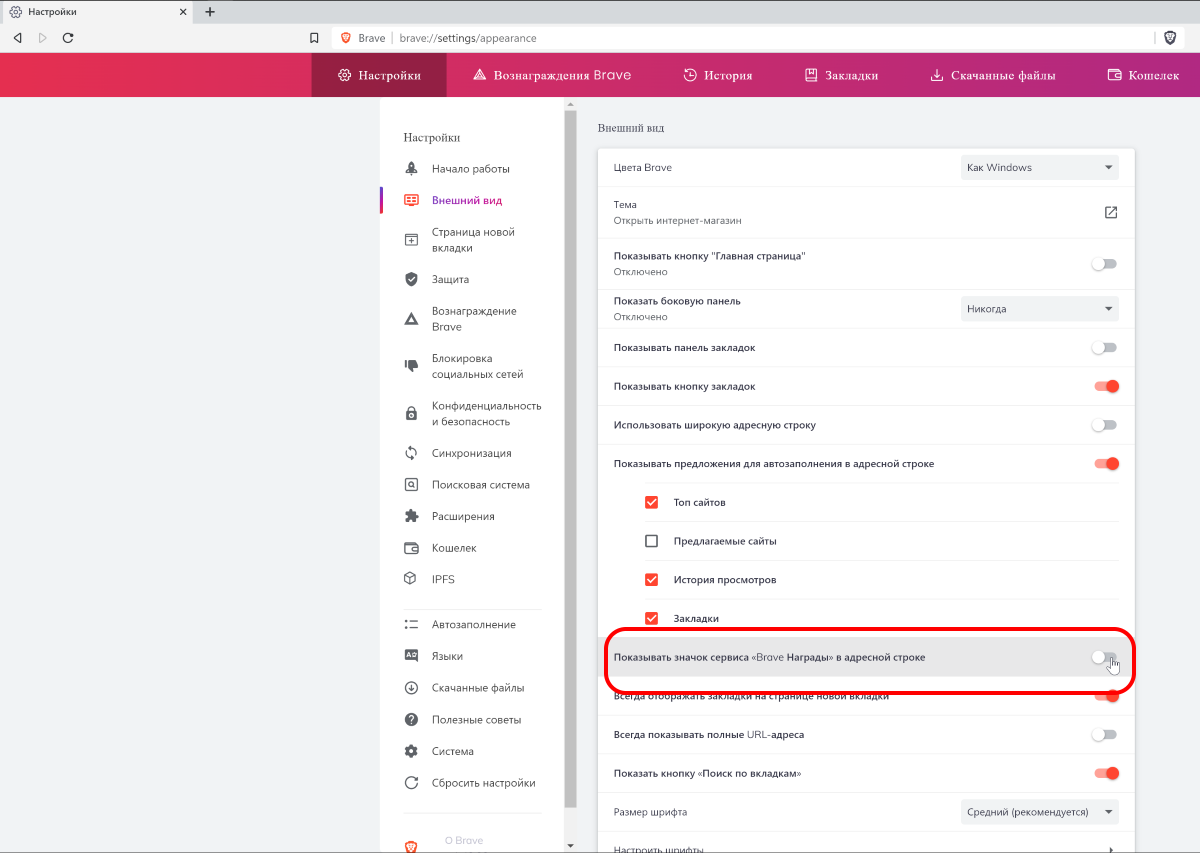Open Вознаграждения Brave top menu tab
Screen dimensions: 1200x853
(552, 75)
